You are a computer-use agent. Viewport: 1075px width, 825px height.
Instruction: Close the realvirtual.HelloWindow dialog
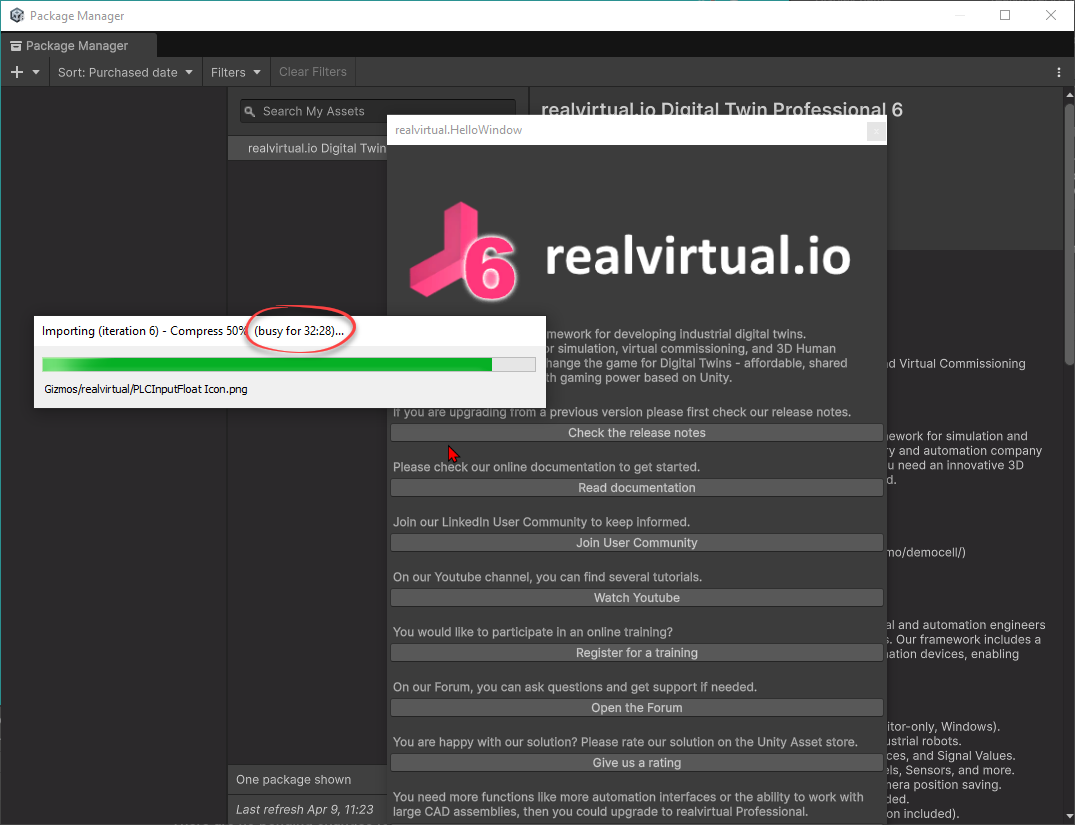coord(875,130)
